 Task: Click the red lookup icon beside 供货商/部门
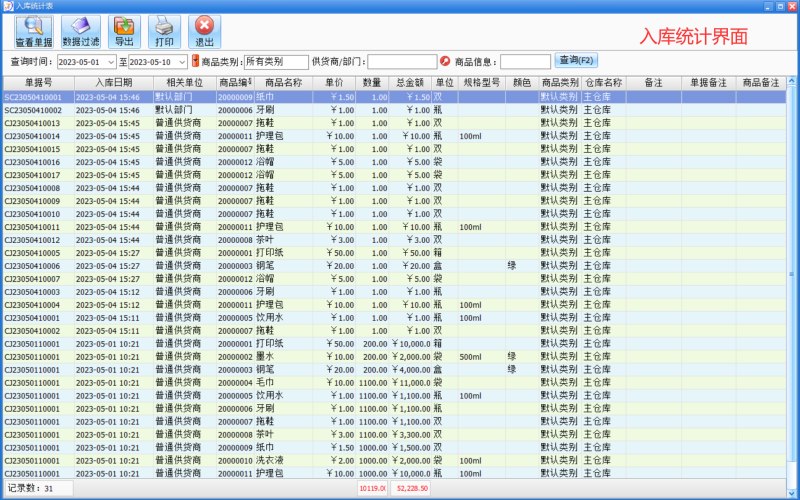[x=445, y=61]
